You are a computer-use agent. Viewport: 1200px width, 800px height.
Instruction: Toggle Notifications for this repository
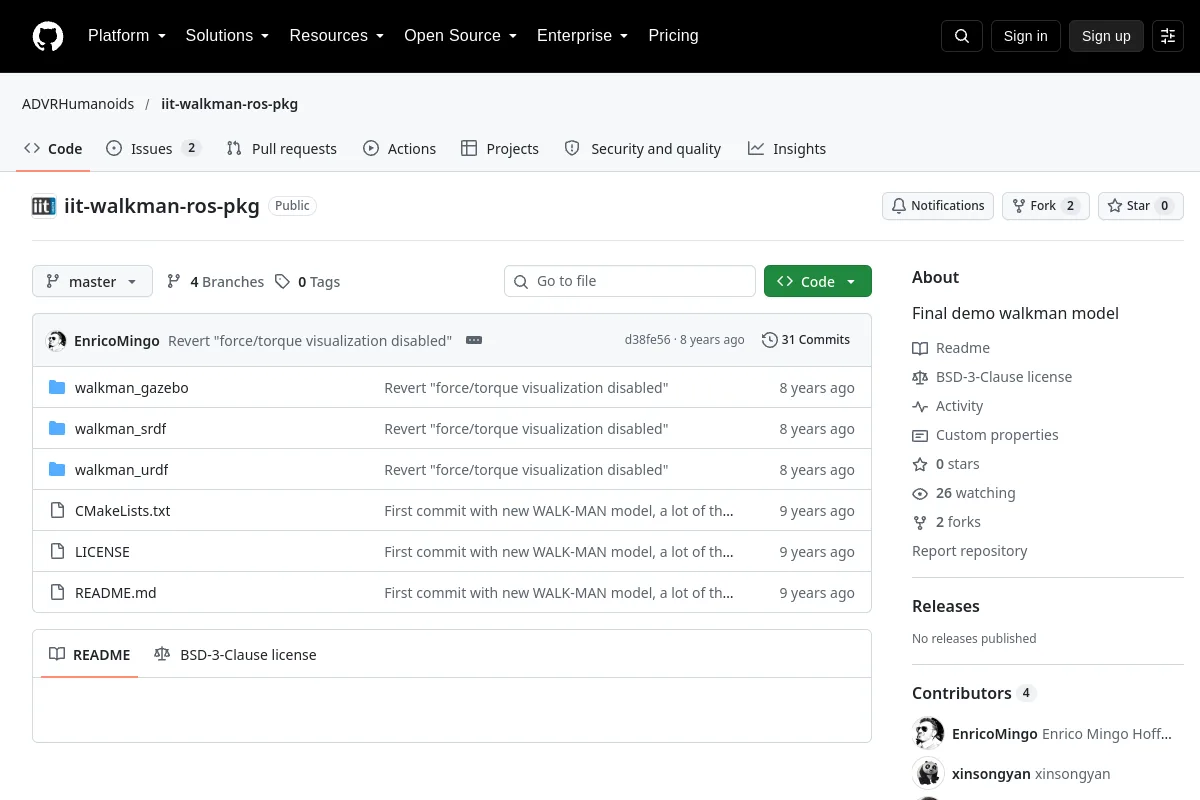938,206
